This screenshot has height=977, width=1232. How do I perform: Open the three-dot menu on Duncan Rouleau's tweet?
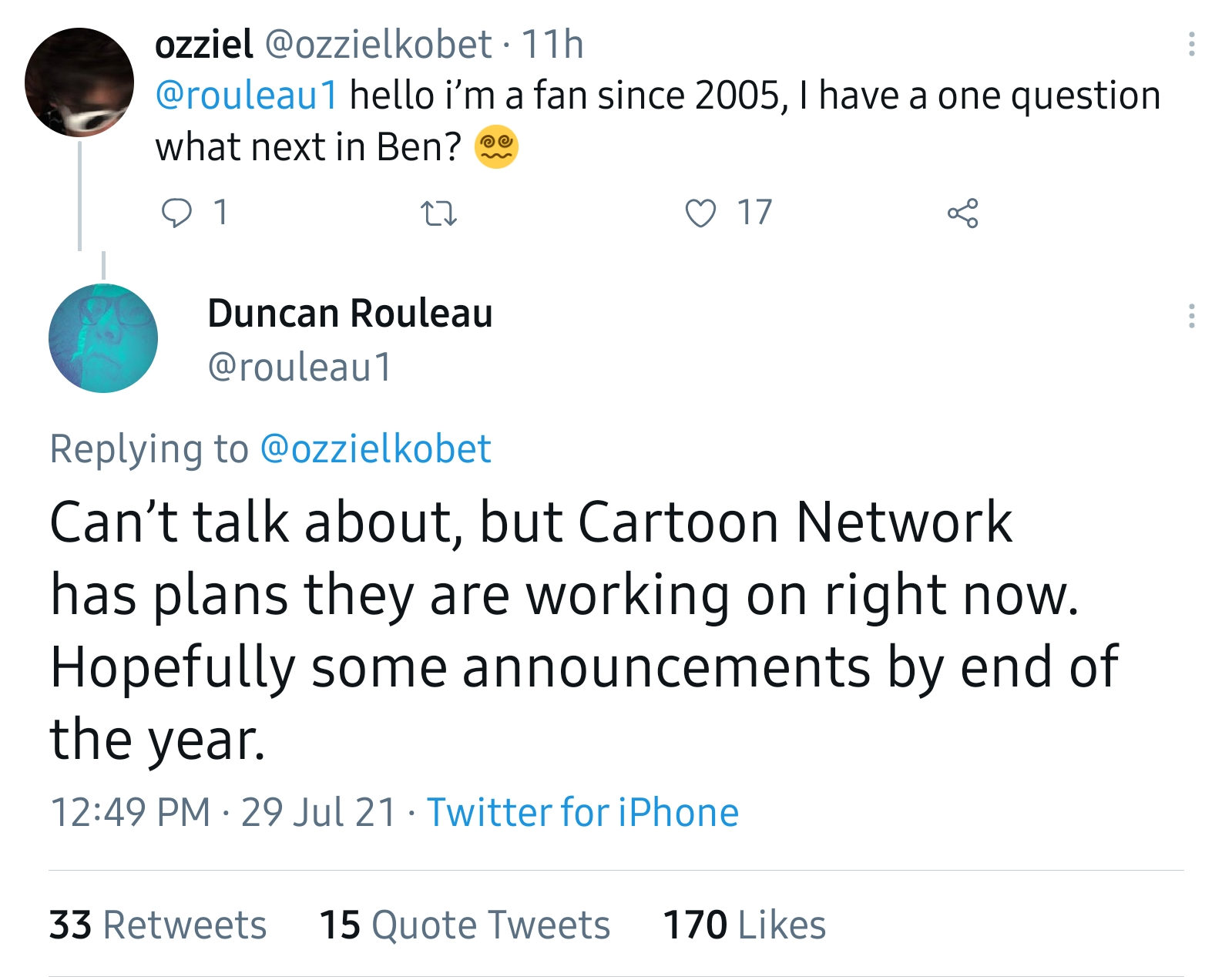[1191, 316]
